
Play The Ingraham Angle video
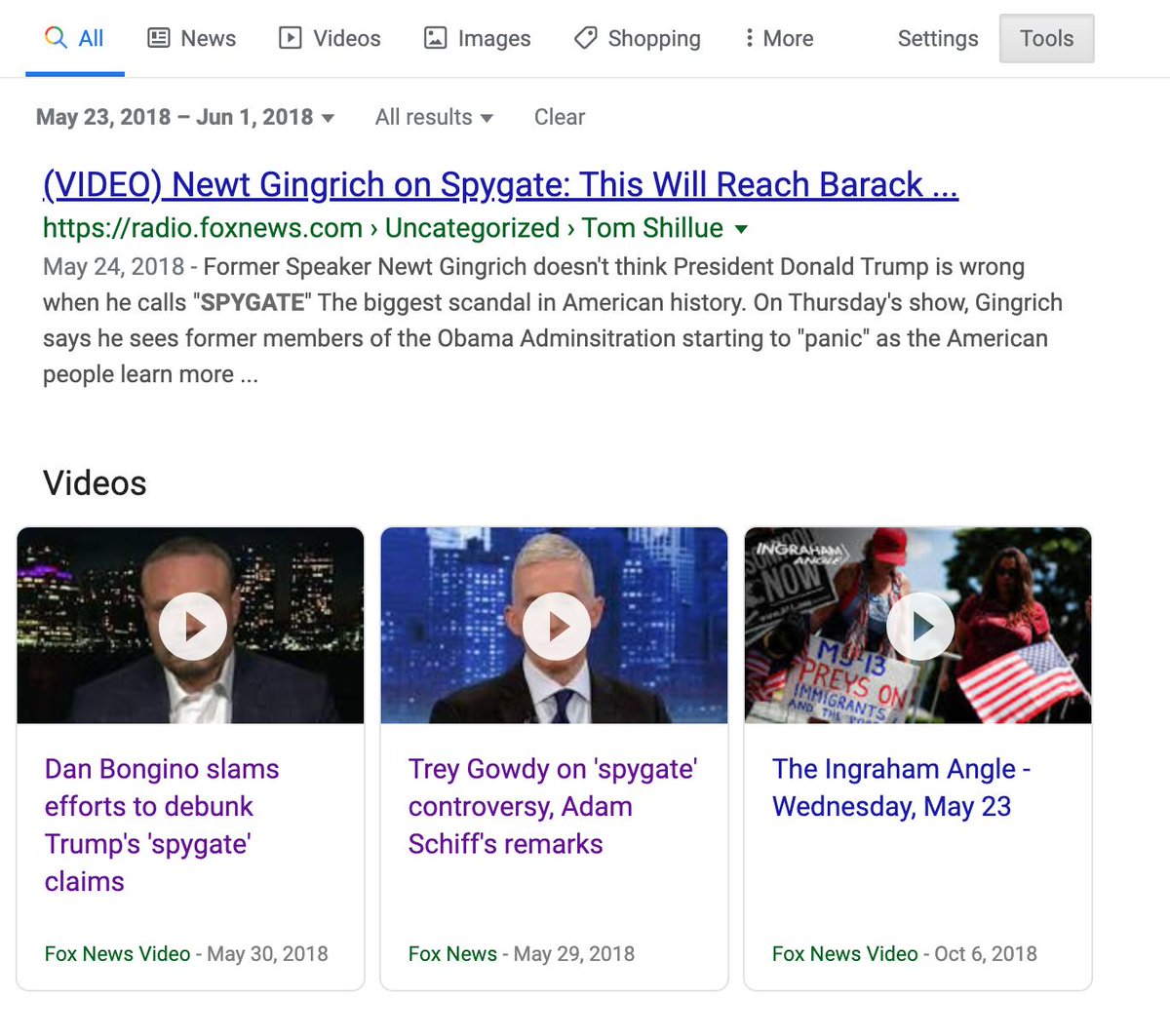pos(920,626)
